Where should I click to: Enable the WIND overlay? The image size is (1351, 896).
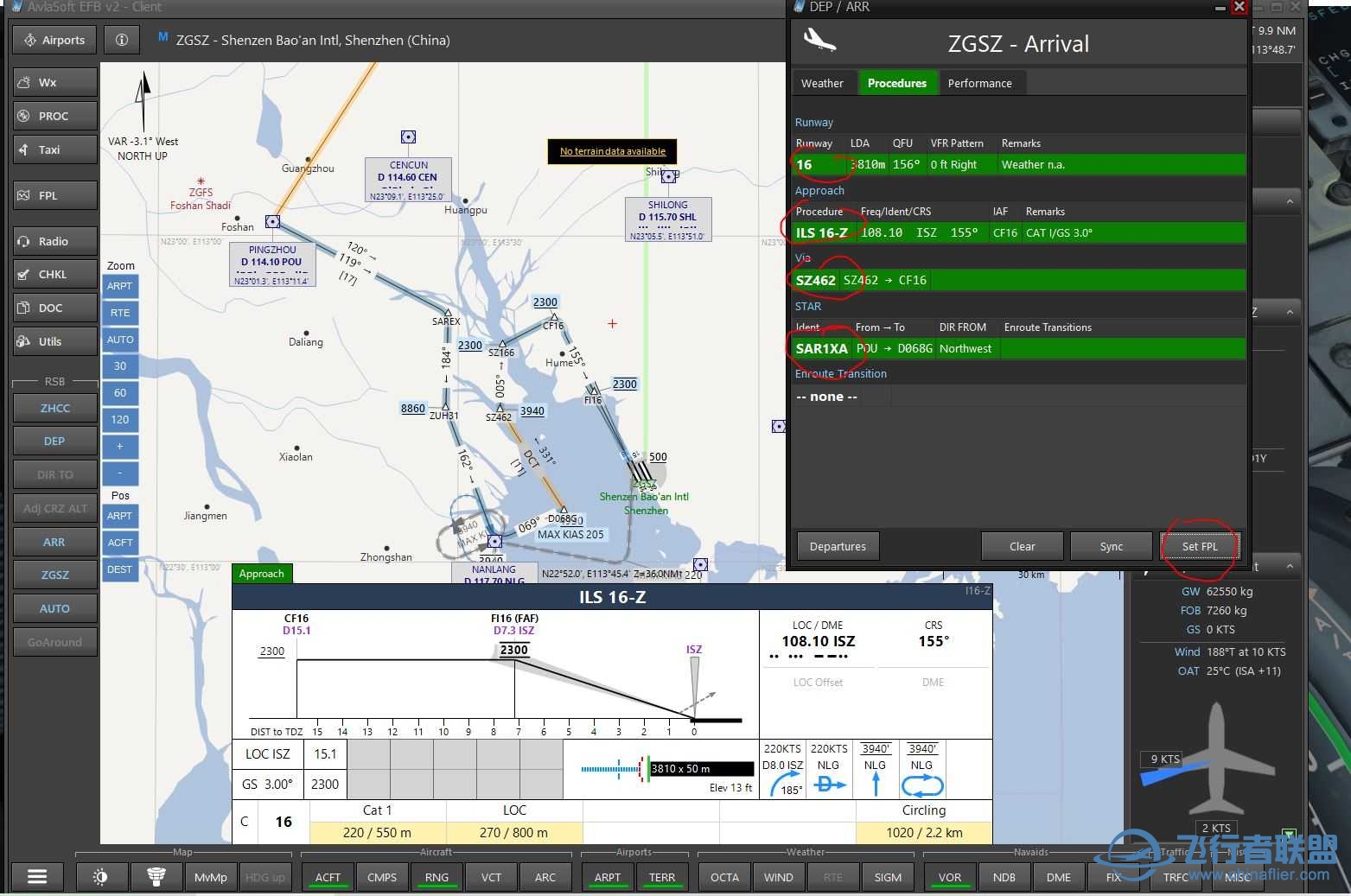[x=777, y=876]
